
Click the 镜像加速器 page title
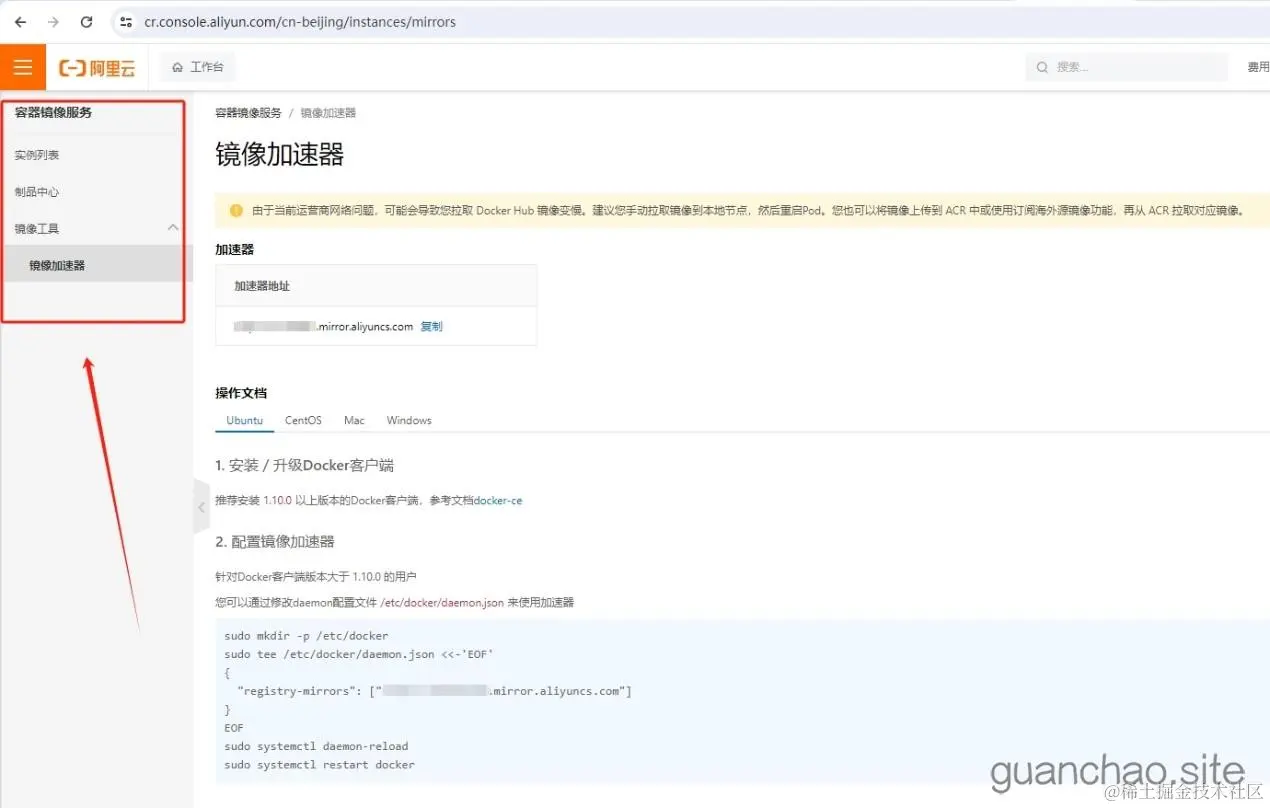[279, 154]
